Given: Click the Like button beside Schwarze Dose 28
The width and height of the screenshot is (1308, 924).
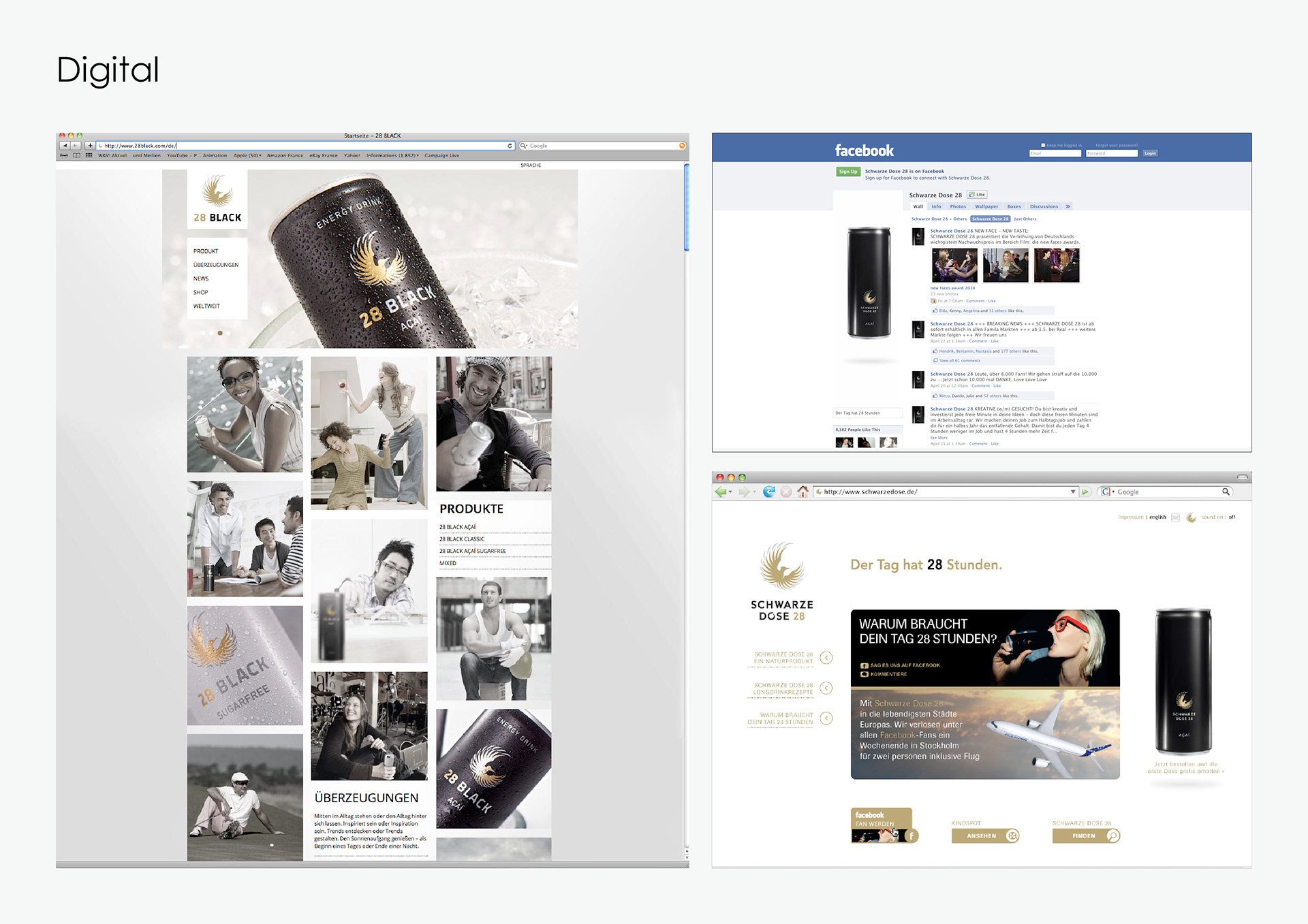Looking at the screenshot, I should pyautogui.click(x=977, y=195).
